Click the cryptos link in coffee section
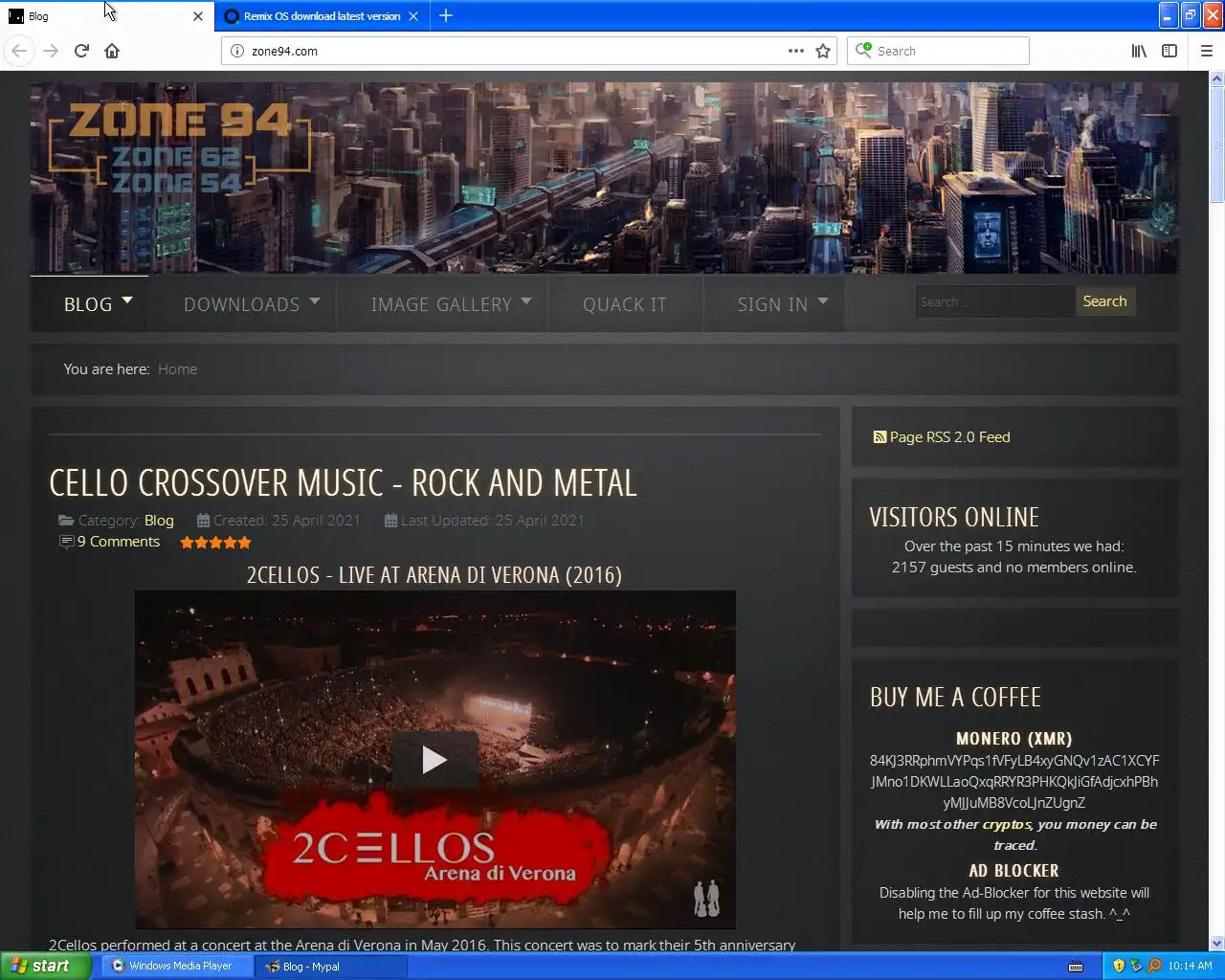 [1007, 824]
